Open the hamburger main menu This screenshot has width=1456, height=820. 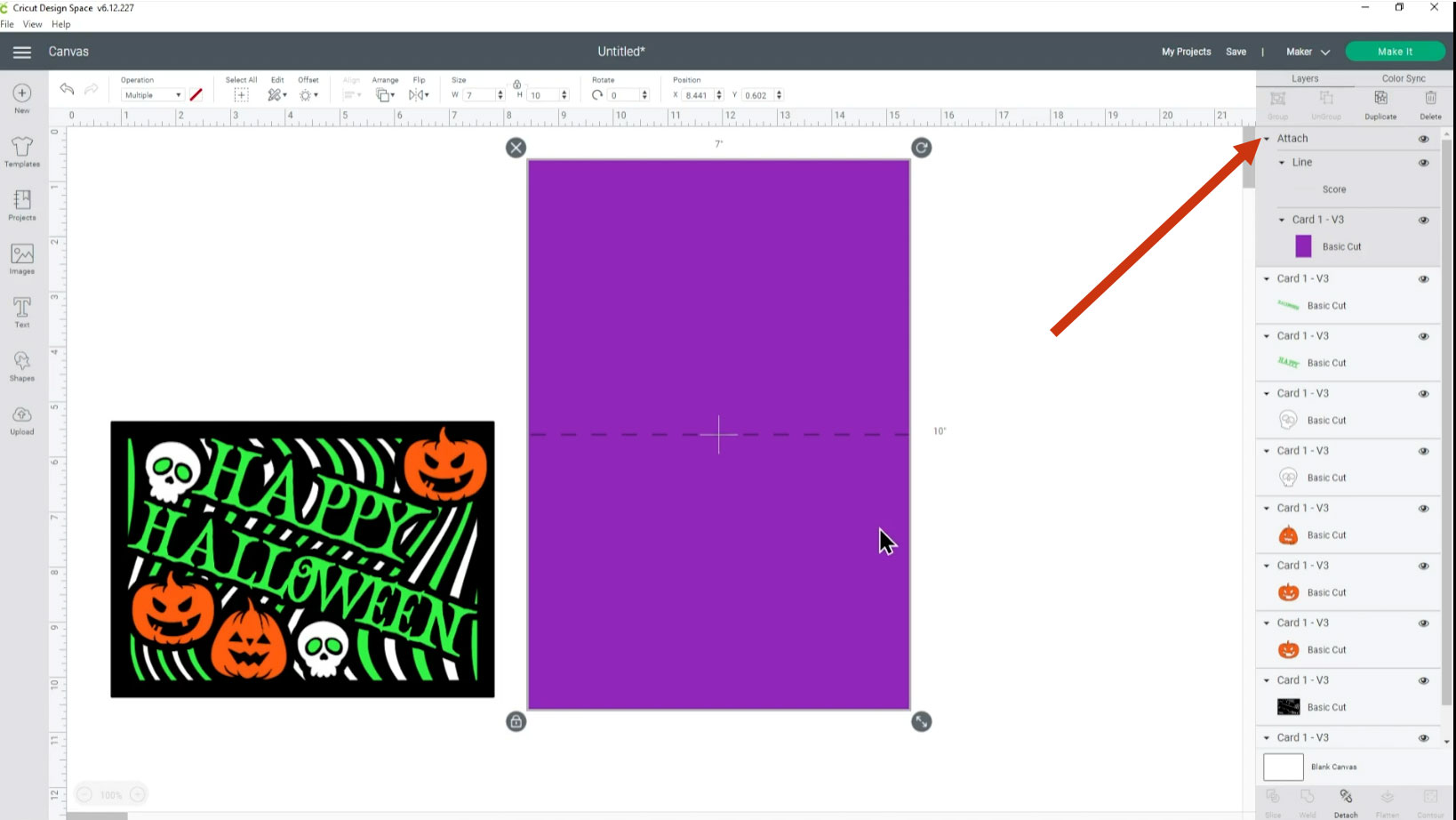pos(22,52)
